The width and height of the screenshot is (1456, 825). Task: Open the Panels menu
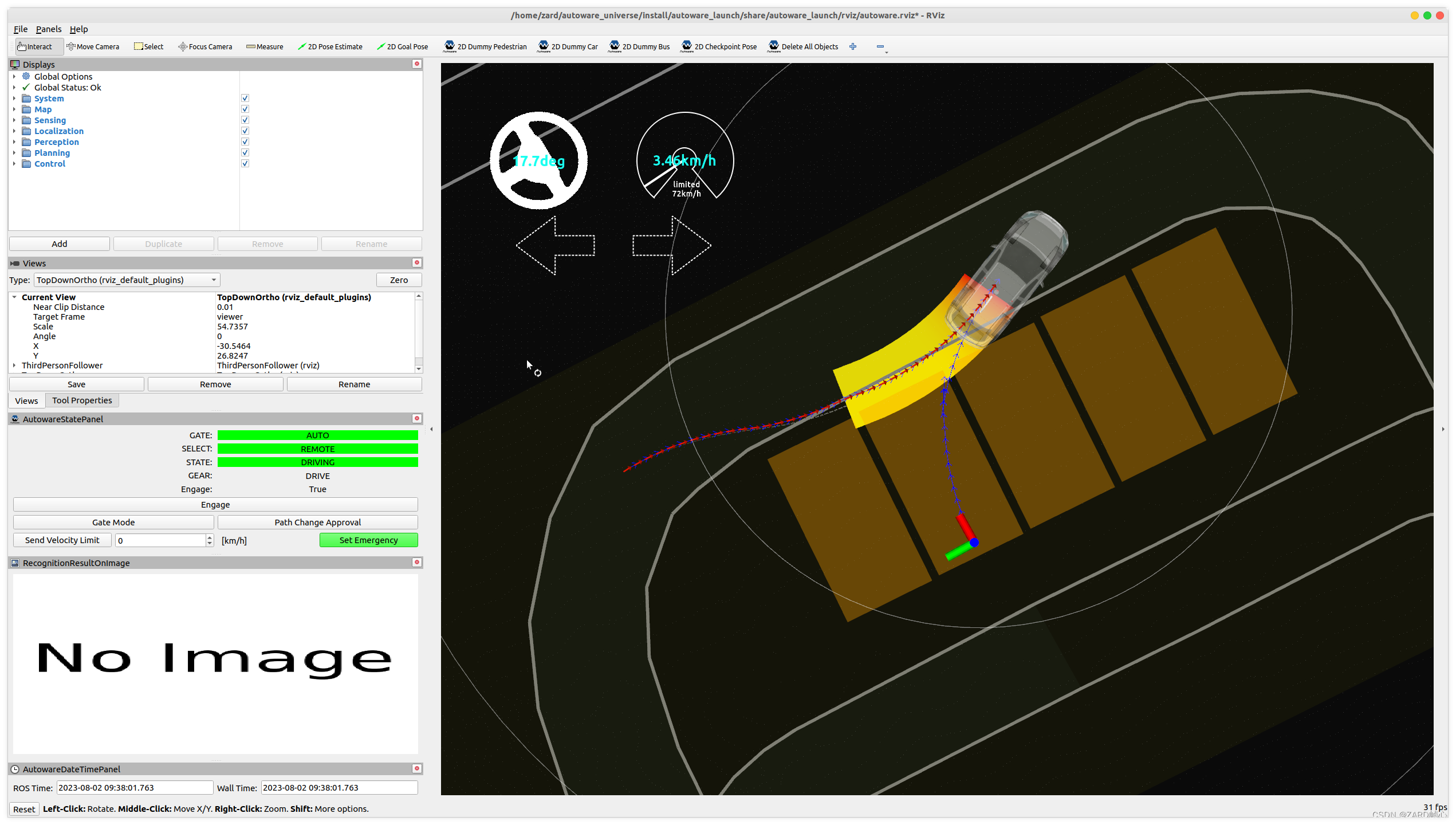click(x=48, y=29)
